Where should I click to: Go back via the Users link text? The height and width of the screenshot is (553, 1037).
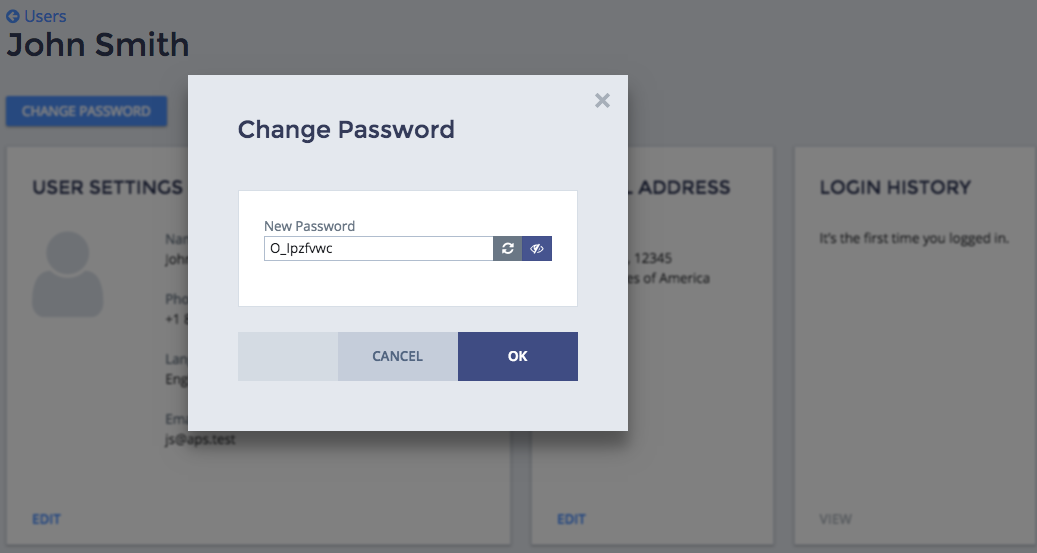(x=44, y=16)
